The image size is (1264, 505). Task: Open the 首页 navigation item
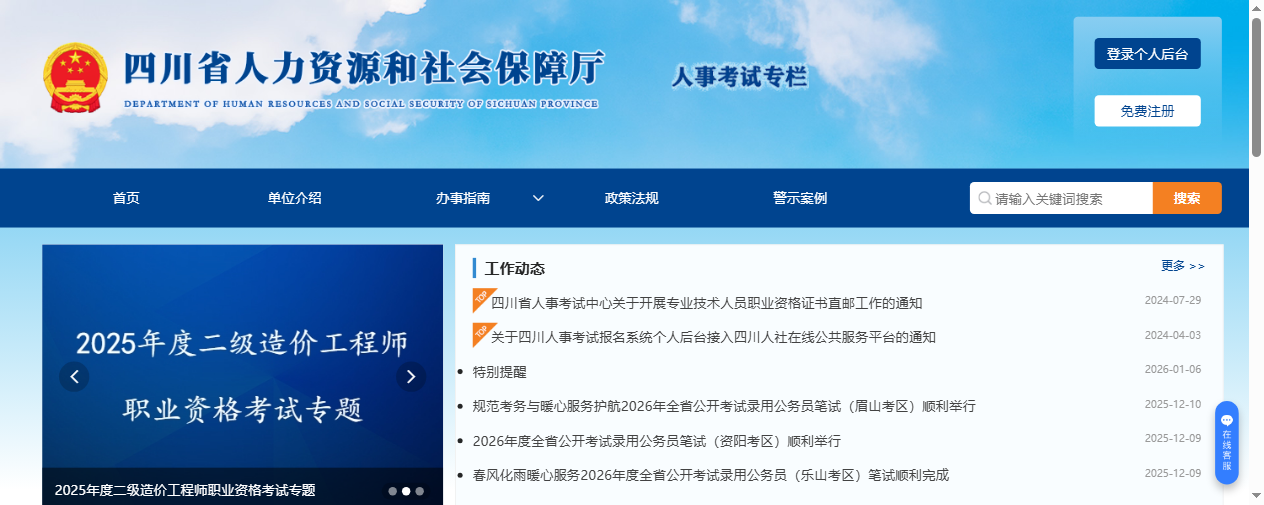point(126,198)
